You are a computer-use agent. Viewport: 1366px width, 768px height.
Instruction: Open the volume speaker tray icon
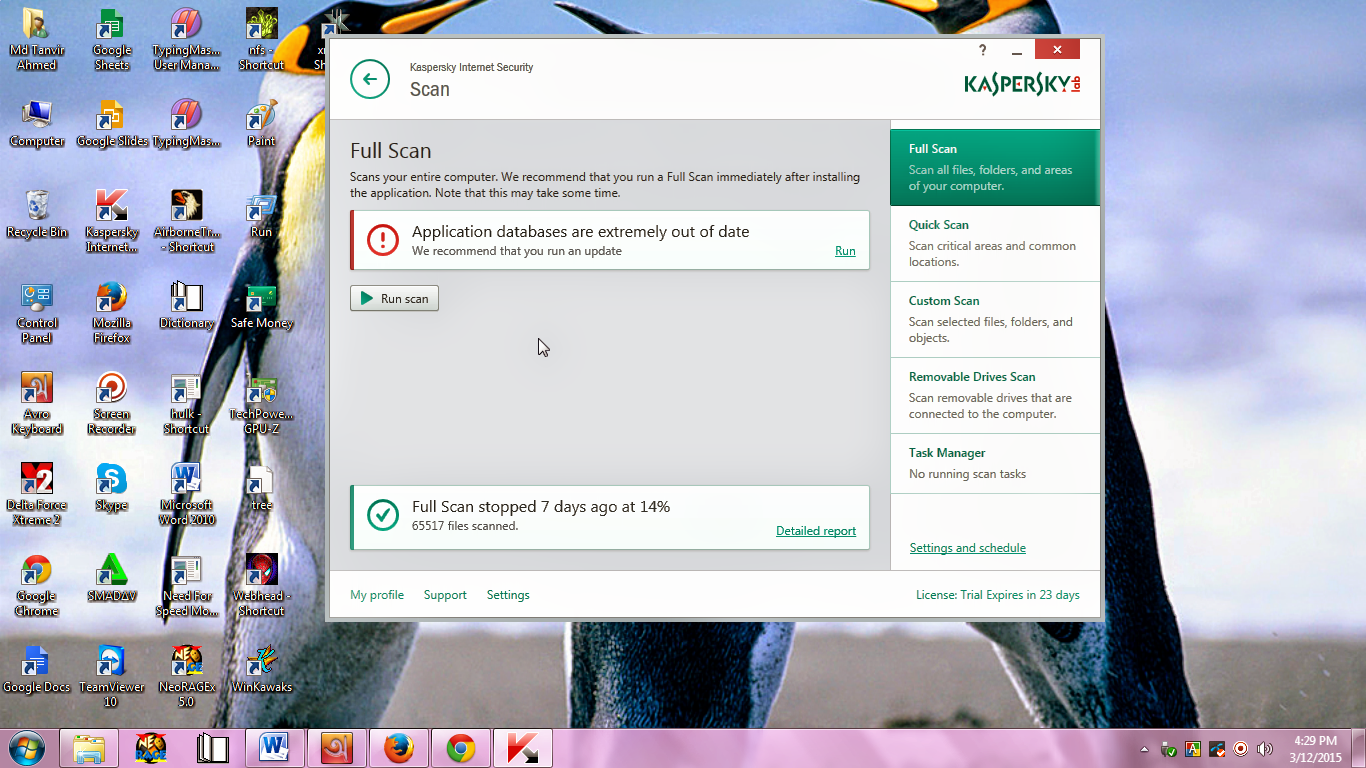tap(1265, 749)
